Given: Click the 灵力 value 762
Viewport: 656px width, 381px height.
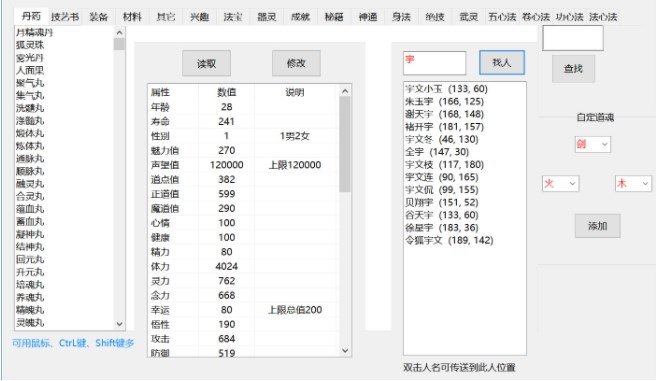Looking at the screenshot, I should 226,281.
